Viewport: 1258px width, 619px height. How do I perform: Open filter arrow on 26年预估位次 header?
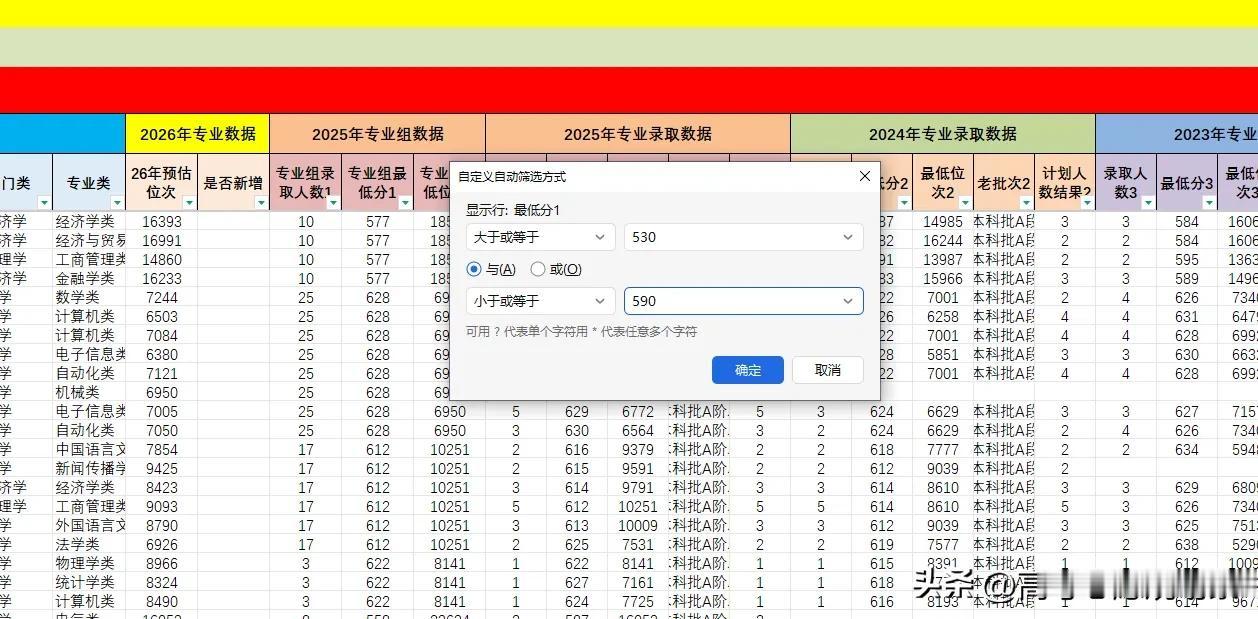click(189, 203)
